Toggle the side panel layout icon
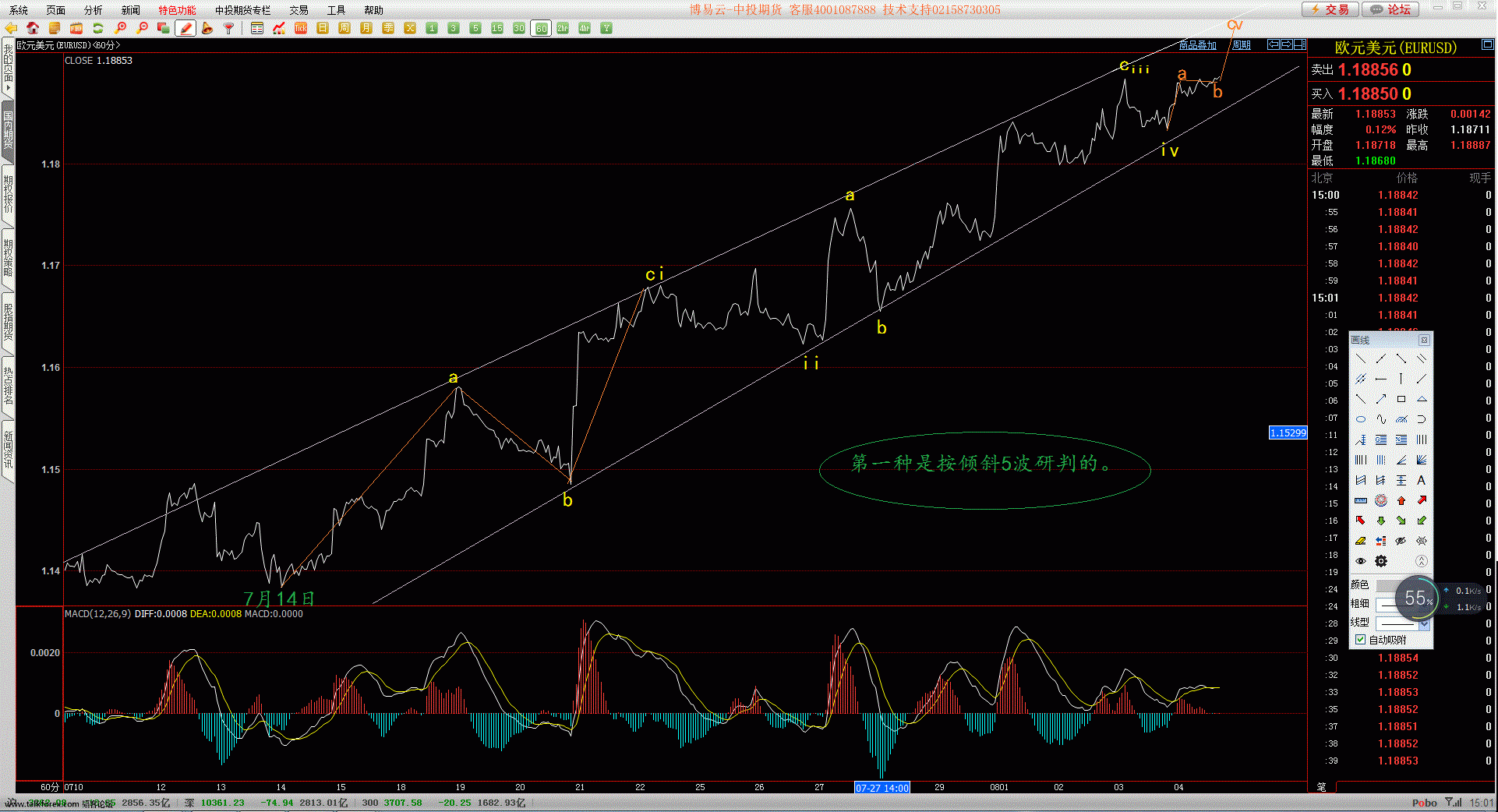The height and width of the screenshot is (812, 1498). (1300, 44)
